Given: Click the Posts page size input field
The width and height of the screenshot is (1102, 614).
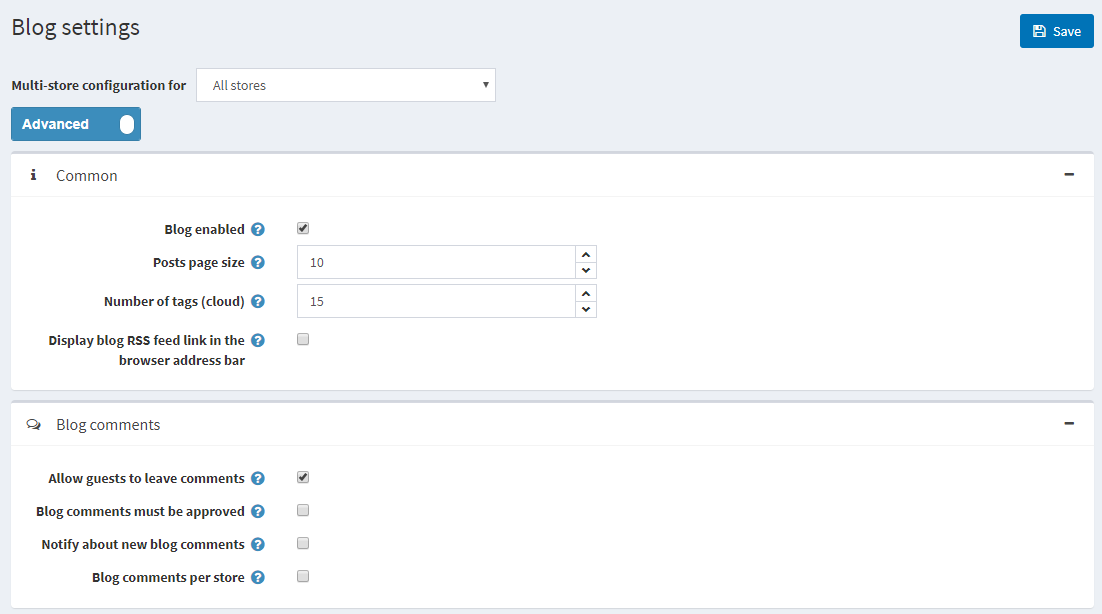Looking at the screenshot, I should [x=436, y=262].
